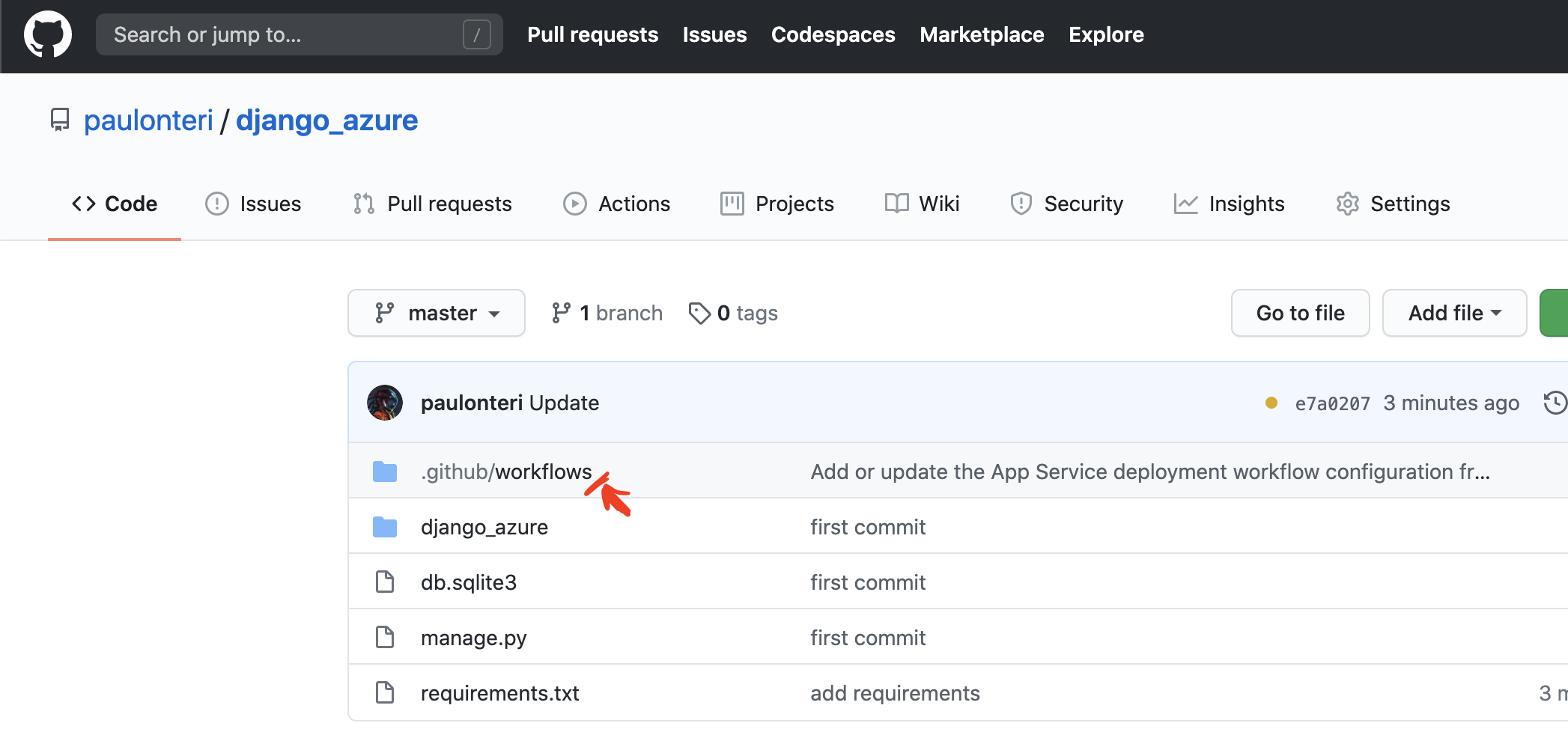Select the Security shield icon
The height and width of the screenshot is (732, 1568).
[1021, 203]
